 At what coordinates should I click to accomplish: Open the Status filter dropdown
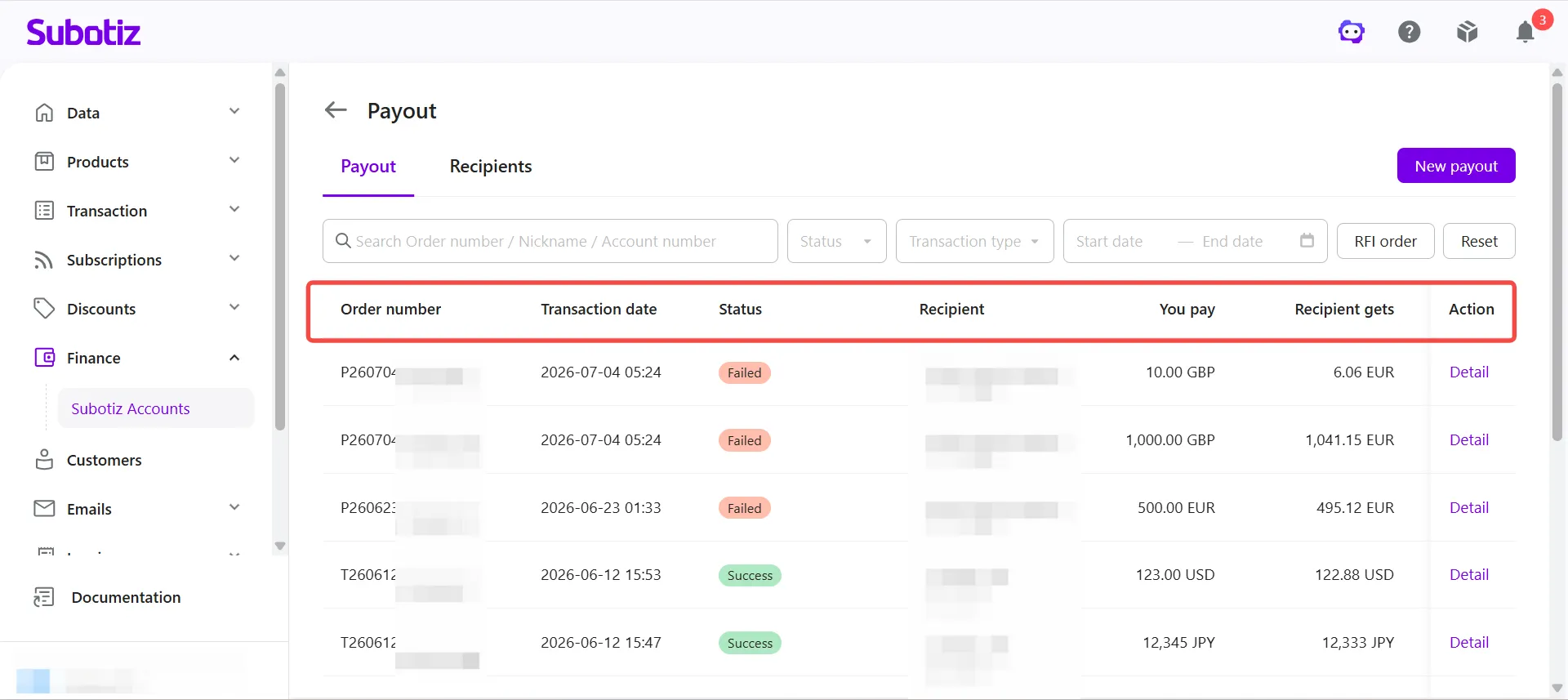836,241
